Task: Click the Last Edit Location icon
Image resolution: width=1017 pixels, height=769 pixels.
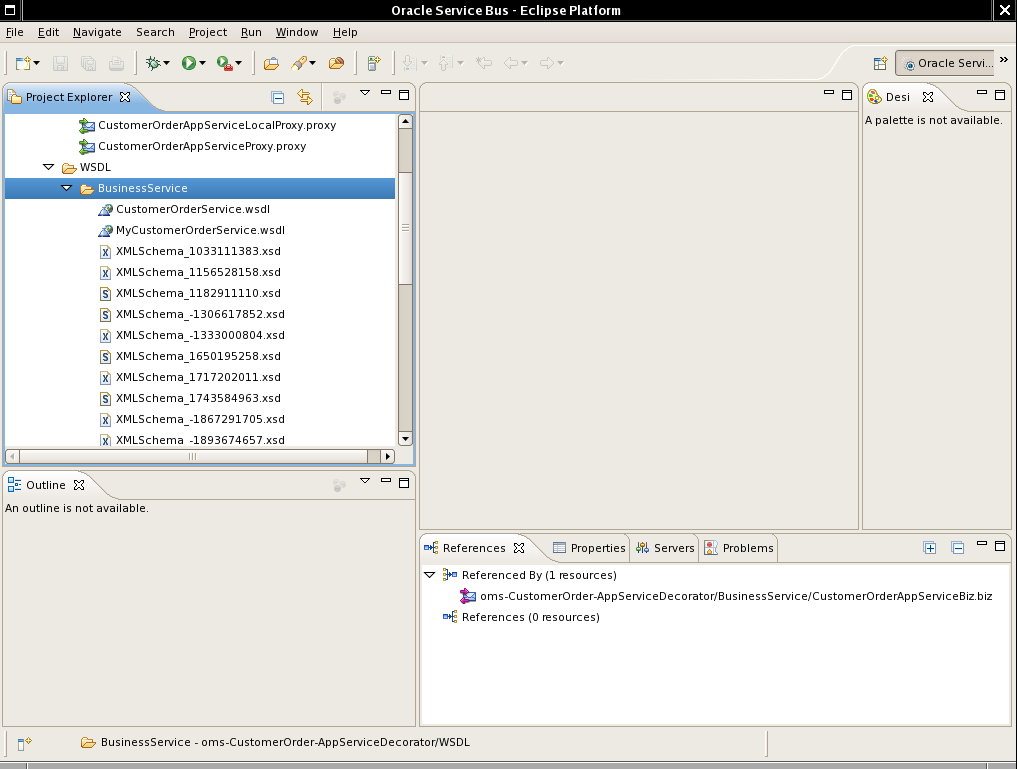Action: pos(483,63)
